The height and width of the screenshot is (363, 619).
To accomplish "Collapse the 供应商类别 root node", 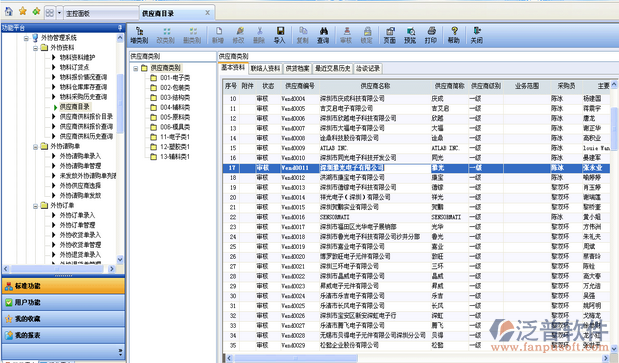I will point(135,68).
